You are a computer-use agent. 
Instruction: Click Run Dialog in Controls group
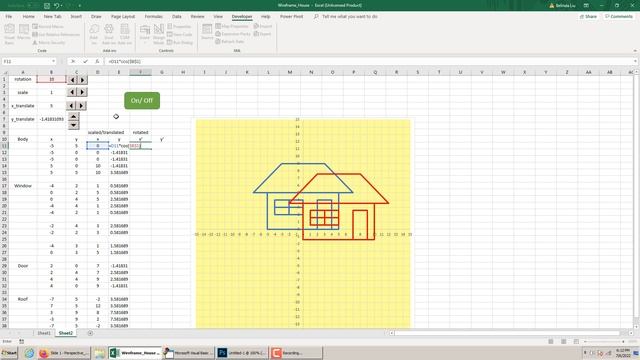(180, 42)
